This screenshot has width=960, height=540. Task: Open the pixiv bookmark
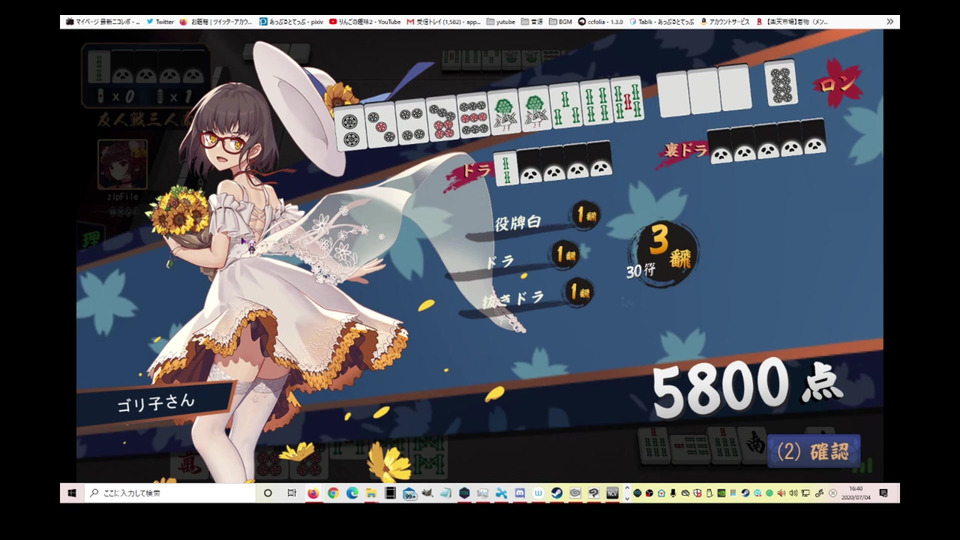[291, 21]
